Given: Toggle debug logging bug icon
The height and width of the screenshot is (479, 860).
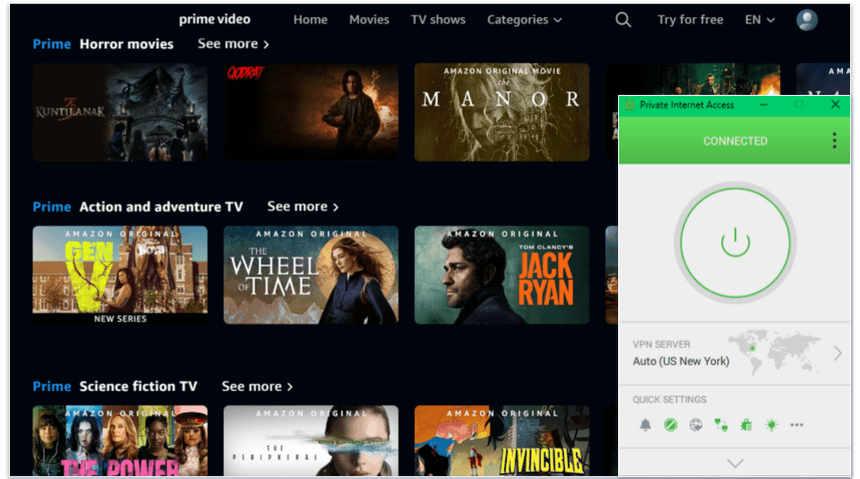Looking at the screenshot, I should click(x=746, y=425).
